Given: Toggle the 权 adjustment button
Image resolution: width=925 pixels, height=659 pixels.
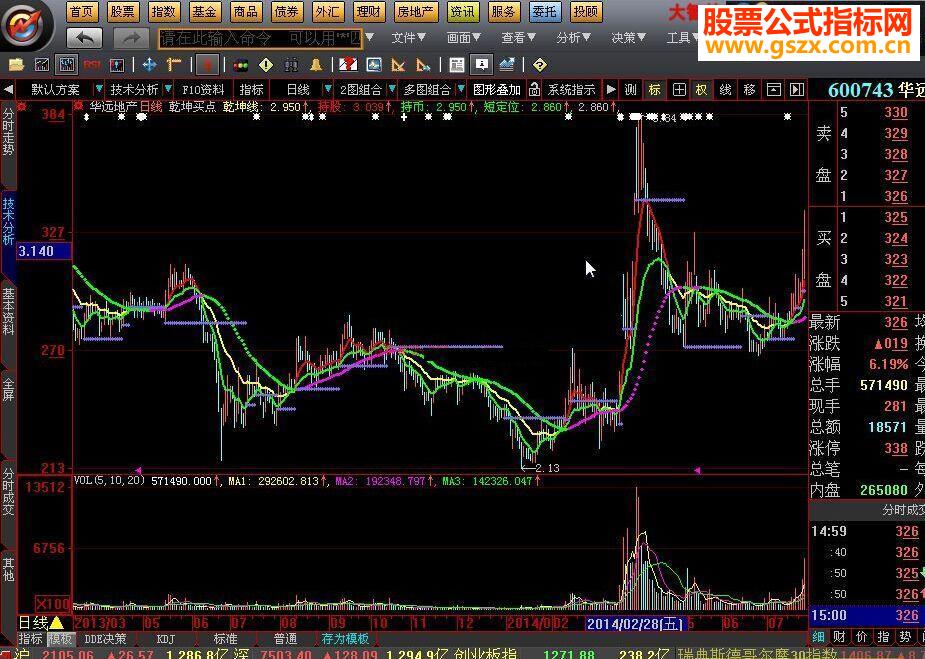Looking at the screenshot, I should click(x=701, y=90).
